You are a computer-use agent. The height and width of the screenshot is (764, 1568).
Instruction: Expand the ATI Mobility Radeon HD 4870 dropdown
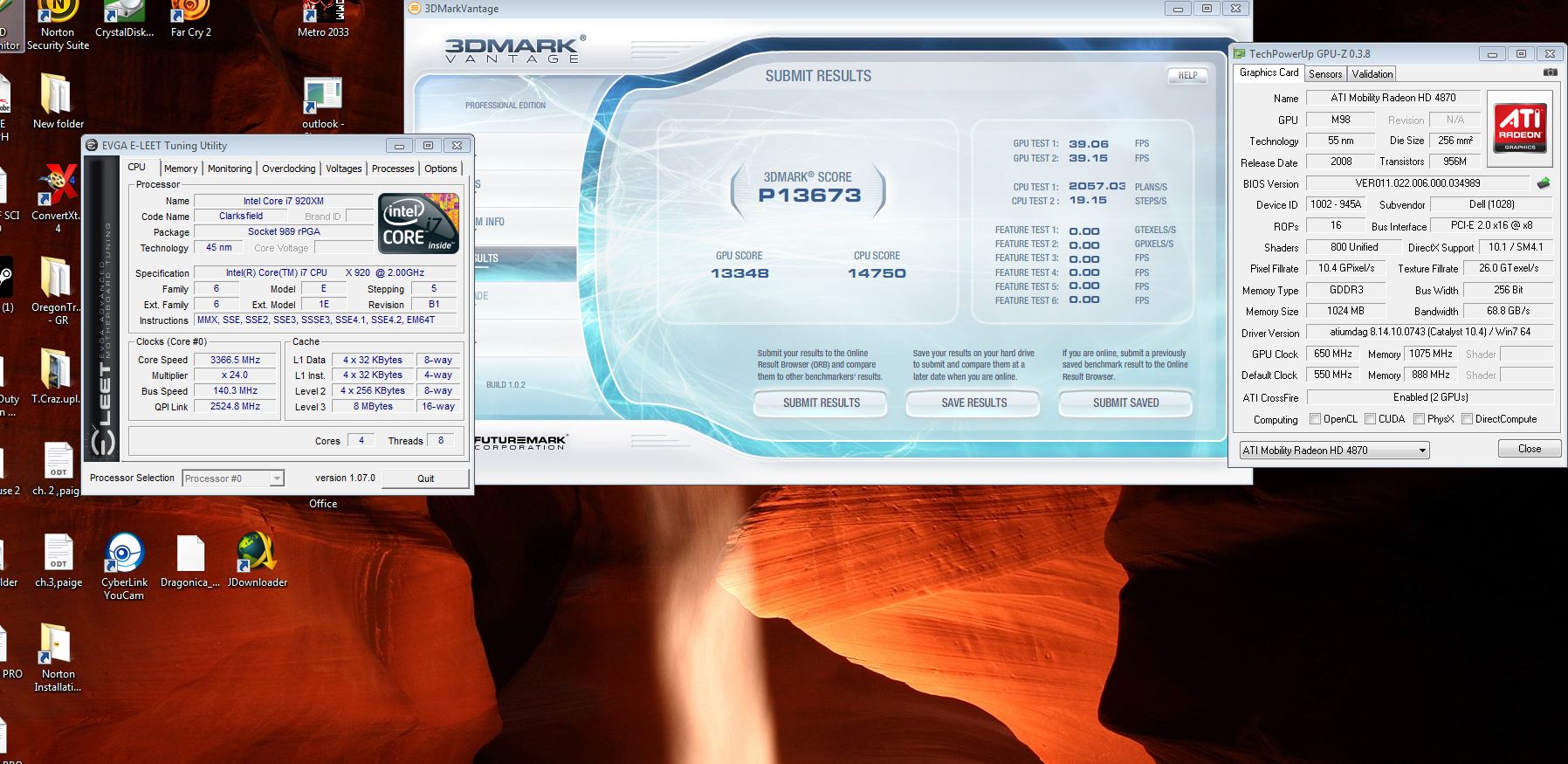1334,451
